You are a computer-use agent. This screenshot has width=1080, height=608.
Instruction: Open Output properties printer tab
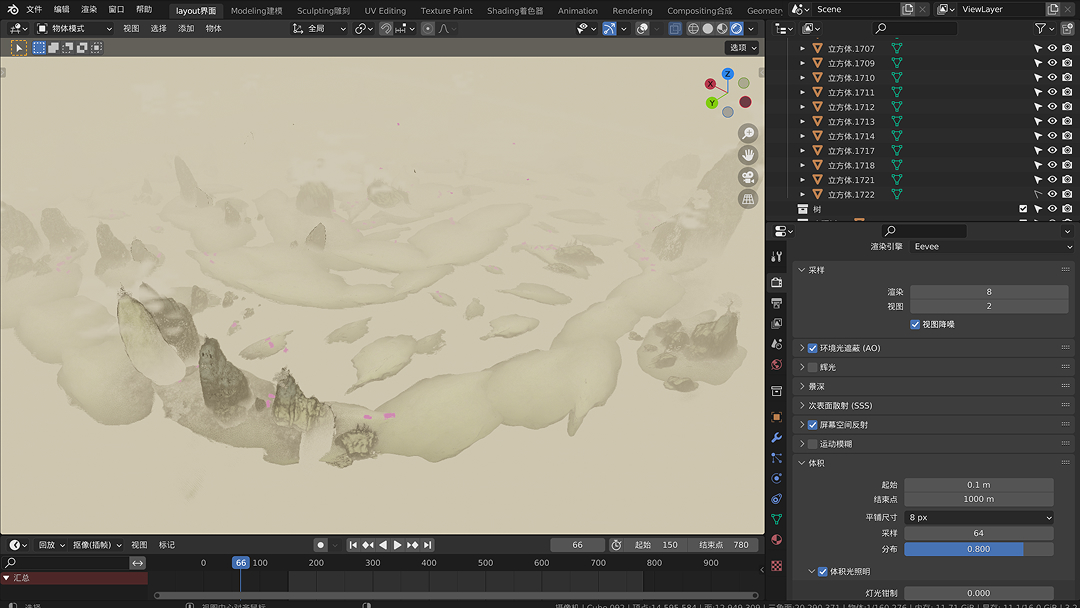pyautogui.click(x=776, y=303)
